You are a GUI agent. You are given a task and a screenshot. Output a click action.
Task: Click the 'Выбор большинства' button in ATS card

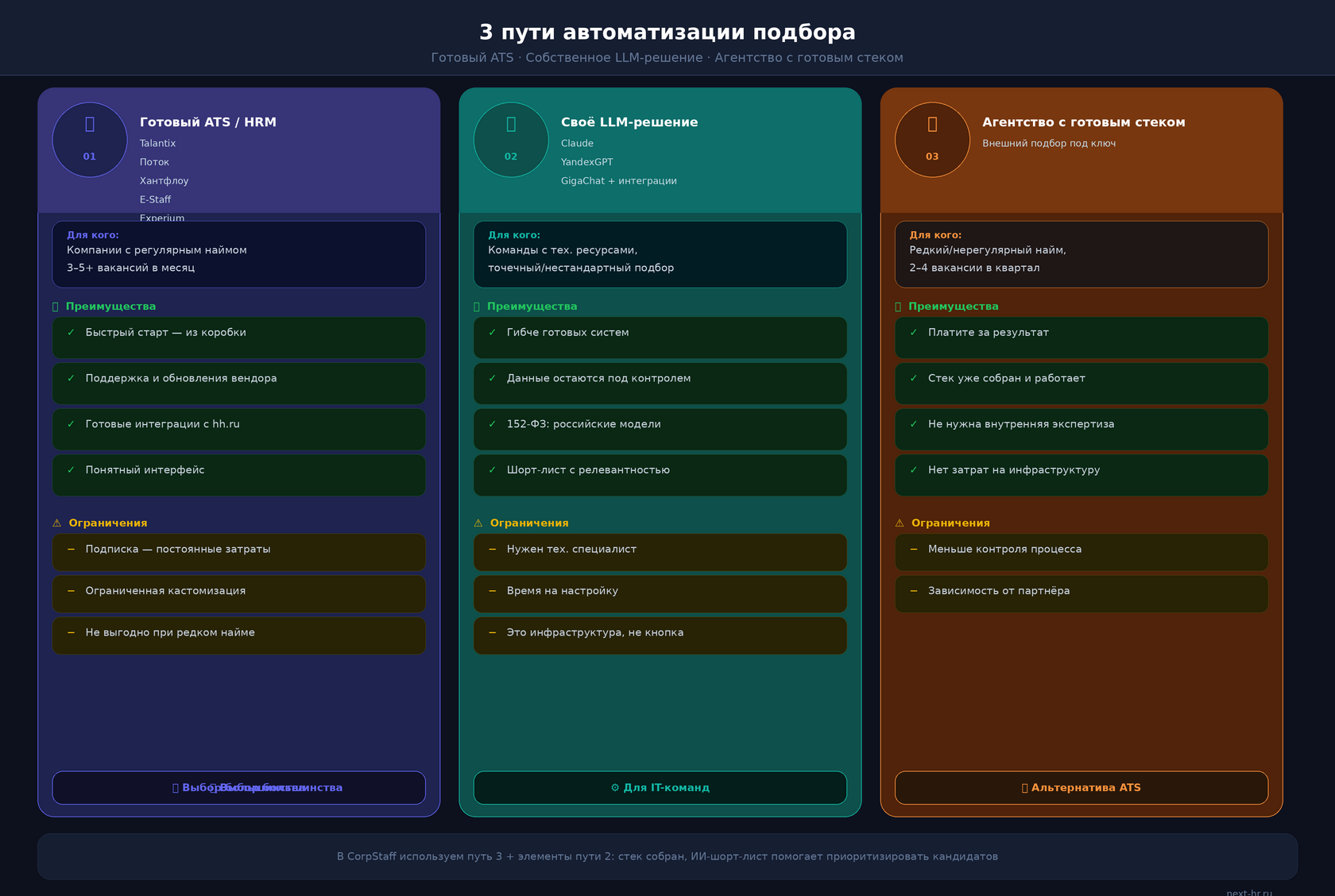point(239,788)
